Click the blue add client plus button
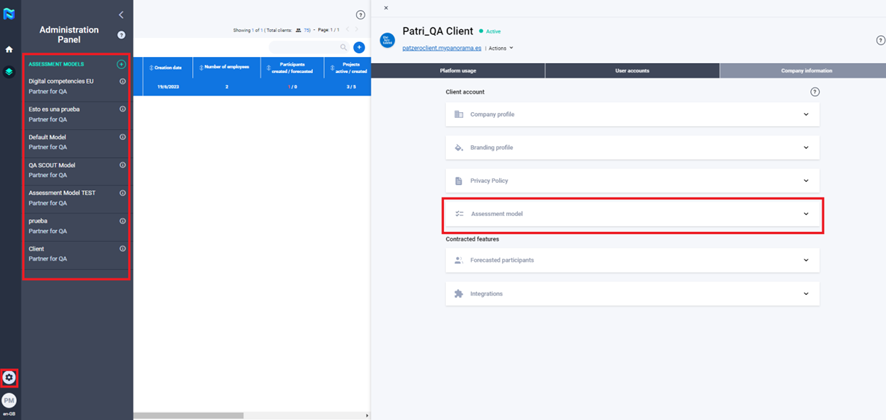 coord(359,47)
